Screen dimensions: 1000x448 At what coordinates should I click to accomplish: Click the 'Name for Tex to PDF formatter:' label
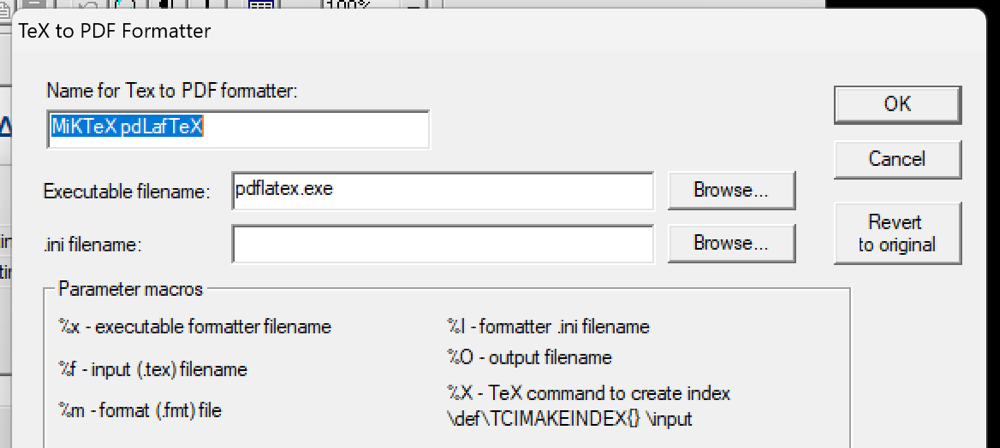[x=172, y=91]
